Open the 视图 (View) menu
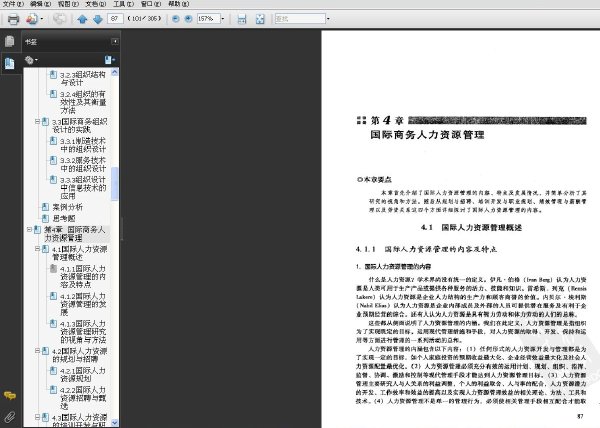This screenshot has height=428, width=600. tap(68, 4)
